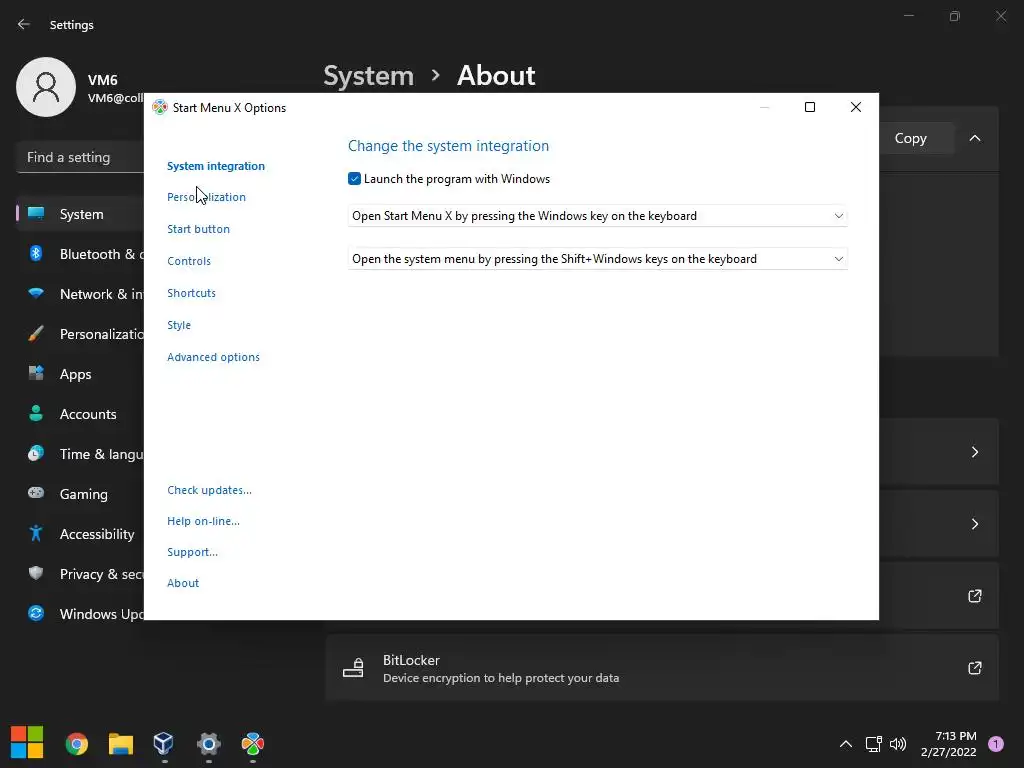The image size is (1024, 768).
Task: Open the Shortcuts section
Action: 191,293
